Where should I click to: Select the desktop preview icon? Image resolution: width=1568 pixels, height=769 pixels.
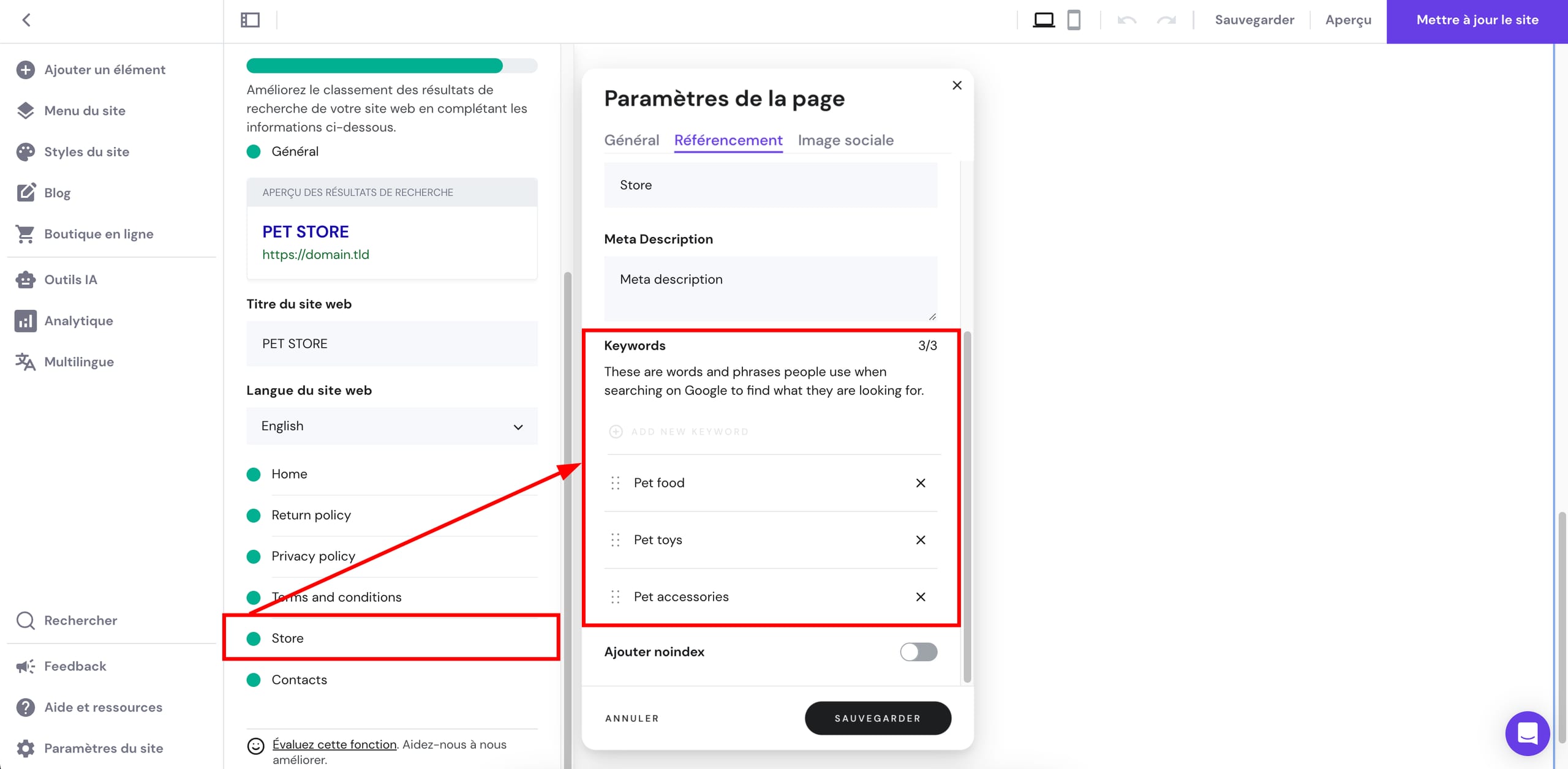click(1044, 20)
